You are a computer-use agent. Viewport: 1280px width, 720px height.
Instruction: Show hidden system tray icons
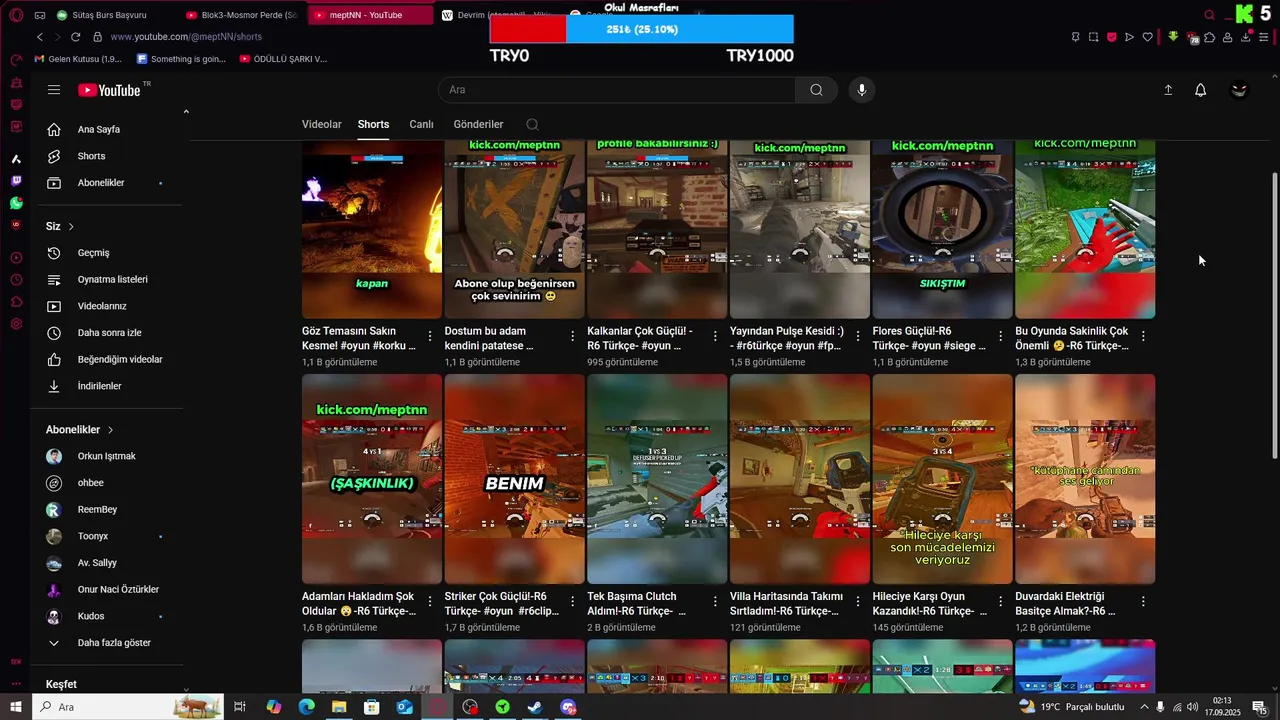coord(1144,707)
